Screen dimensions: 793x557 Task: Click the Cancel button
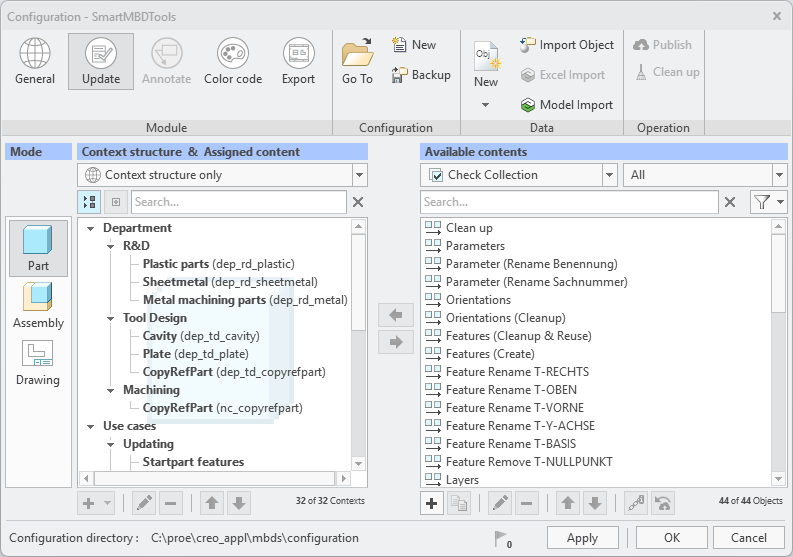748,538
